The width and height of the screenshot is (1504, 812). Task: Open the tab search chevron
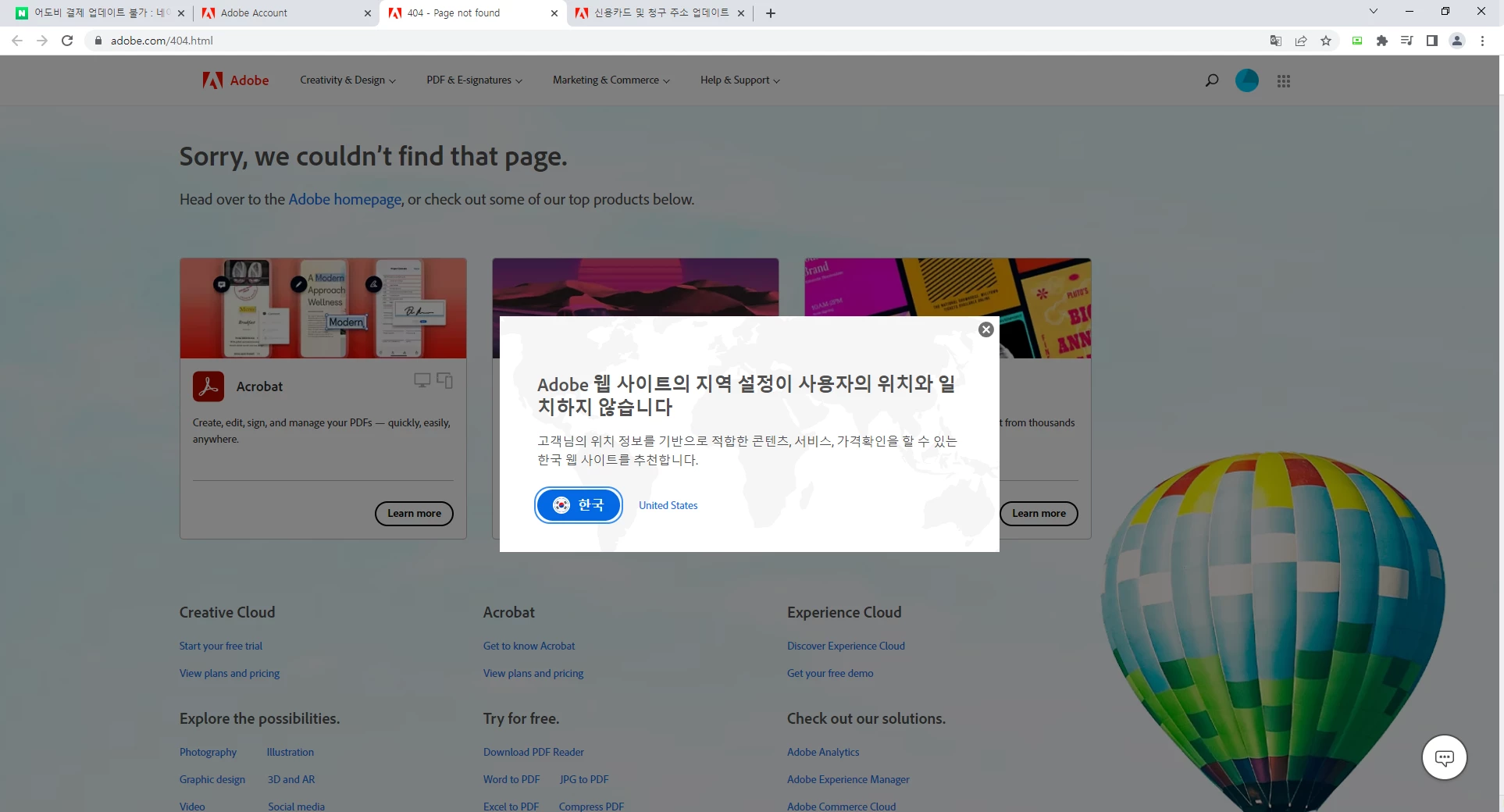[1374, 11]
